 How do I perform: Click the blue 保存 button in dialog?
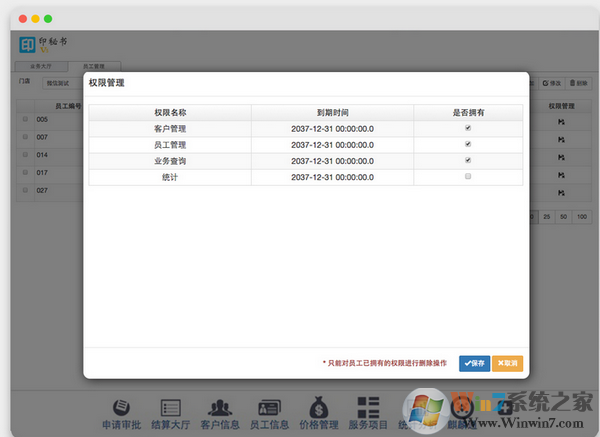pos(474,363)
